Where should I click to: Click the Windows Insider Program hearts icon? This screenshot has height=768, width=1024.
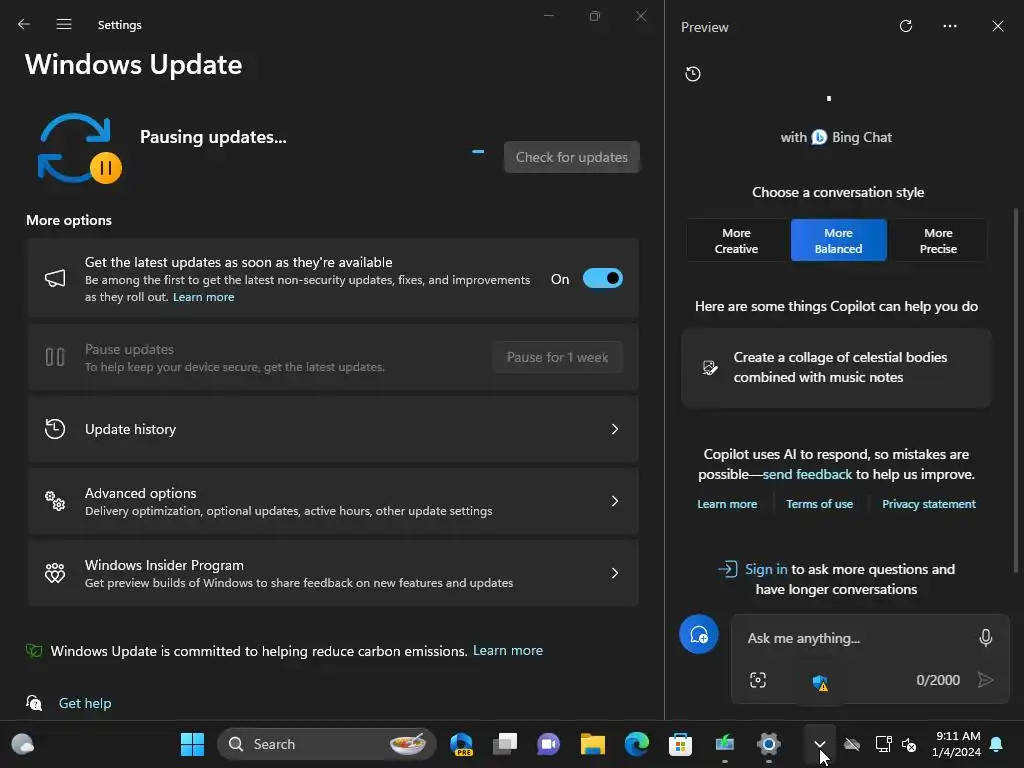click(55, 573)
